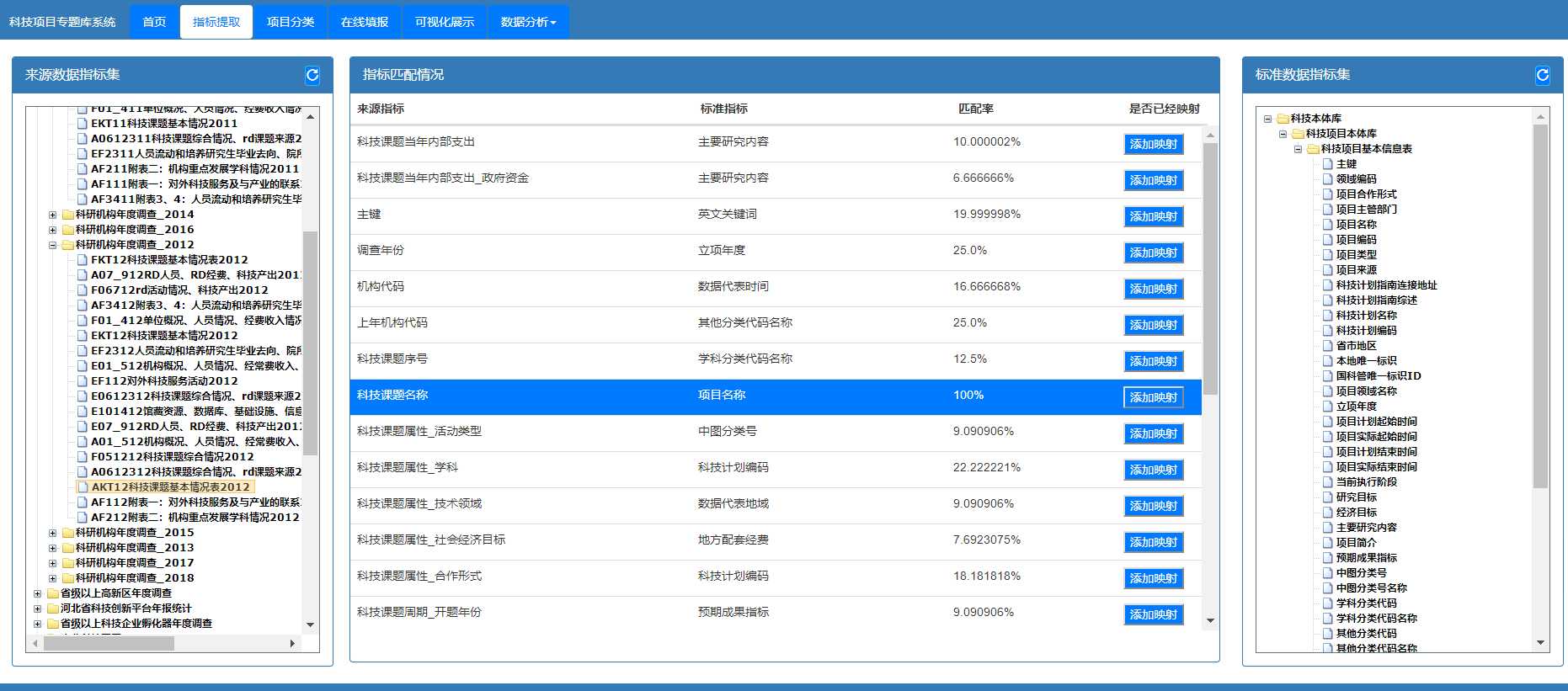Viewport: 1568px width, 691px height.
Task: Click the matching table vertical scrollbar thumb
Action: coord(1210,268)
